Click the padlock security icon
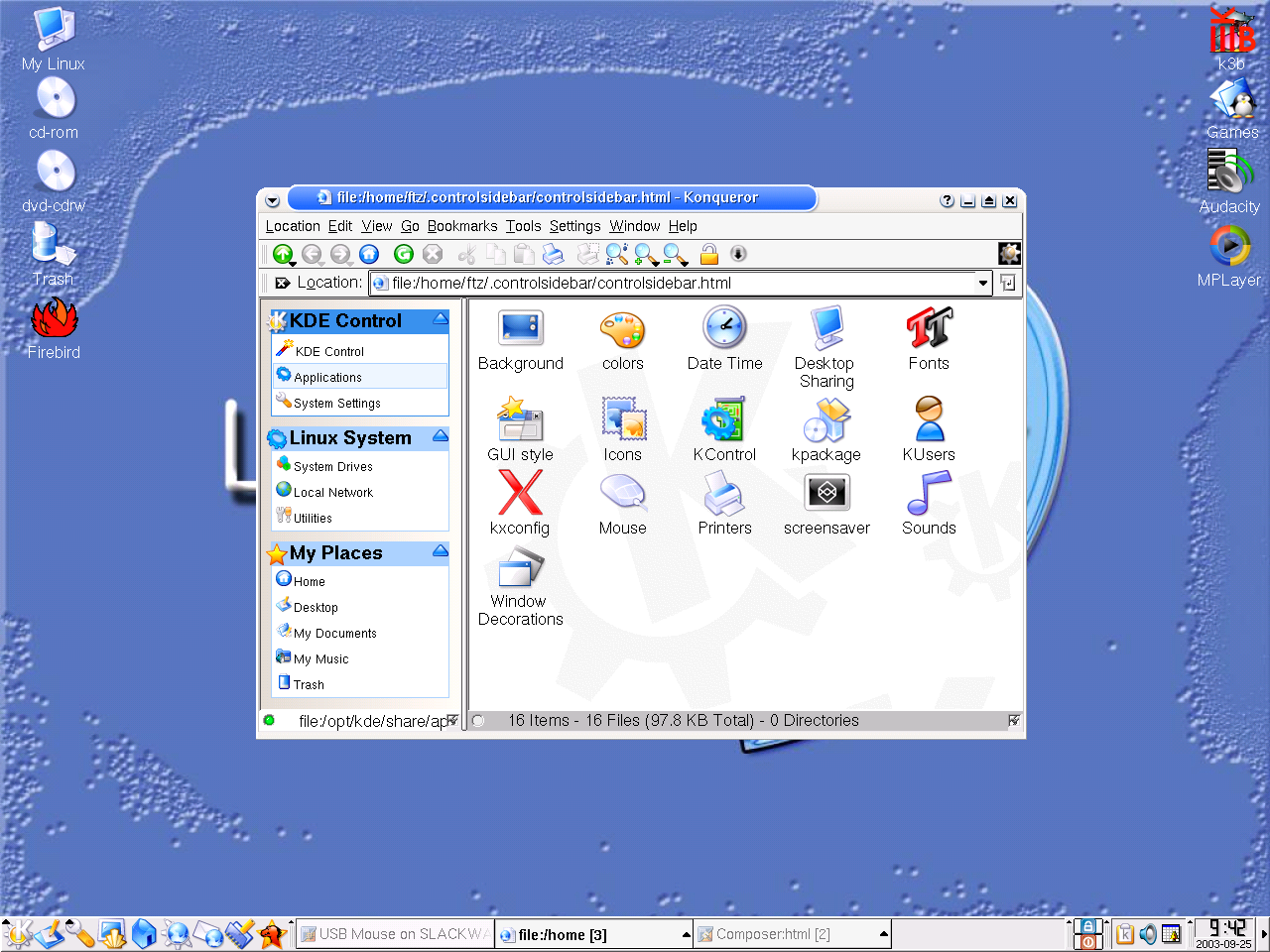Viewport: 1270px width, 952px height. tap(708, 254)
